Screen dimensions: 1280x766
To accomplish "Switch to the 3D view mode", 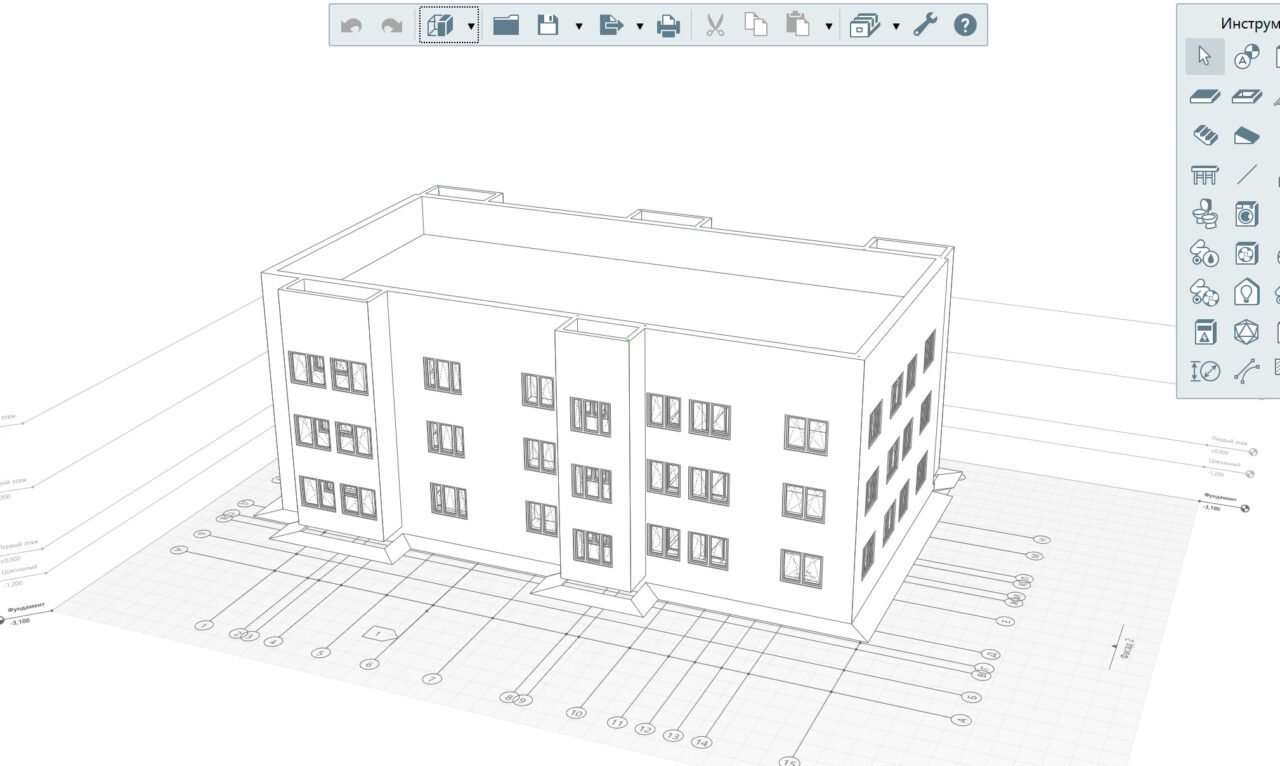I will point(440,26).
